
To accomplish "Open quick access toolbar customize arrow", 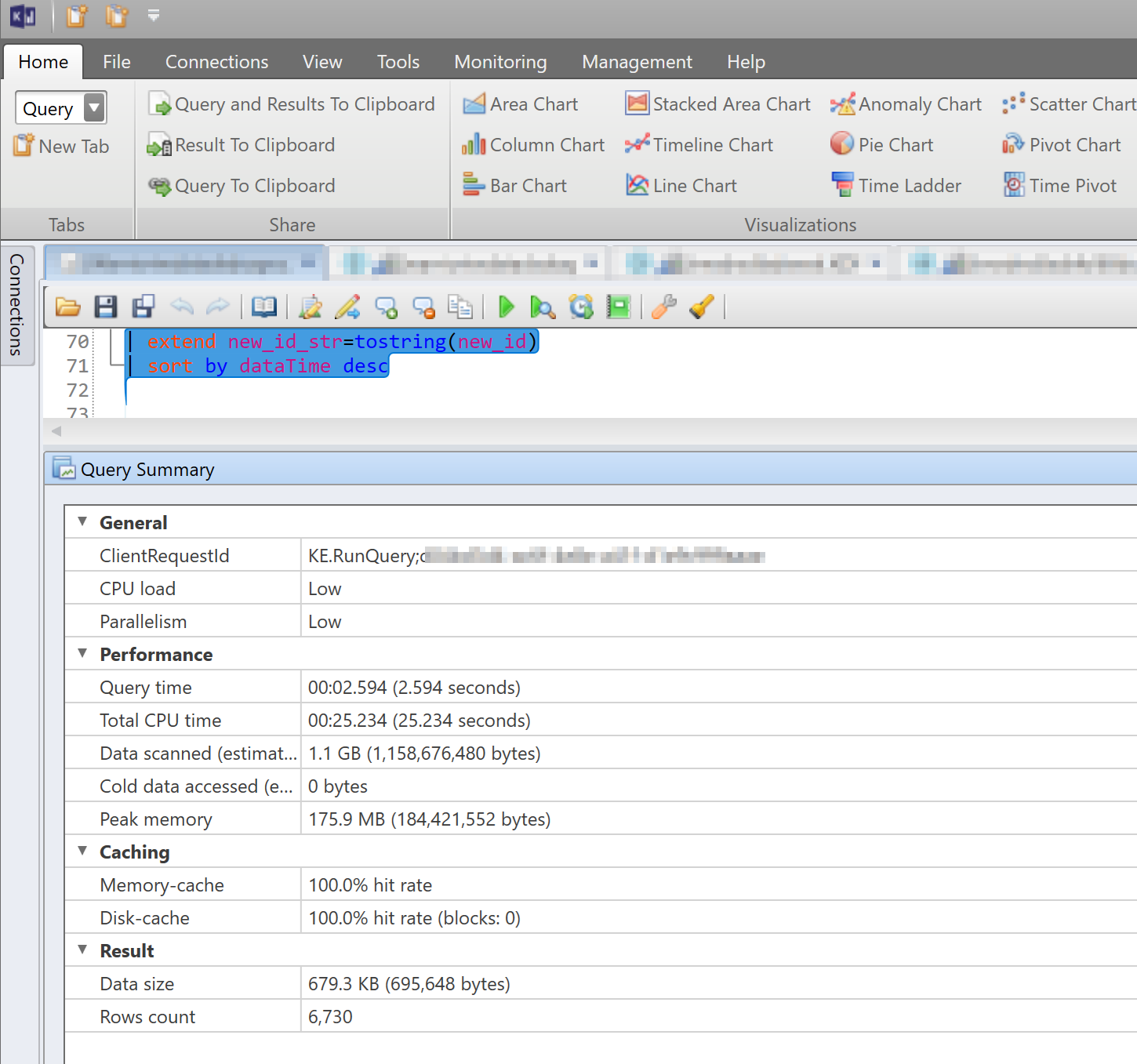I will pos(154,16).
